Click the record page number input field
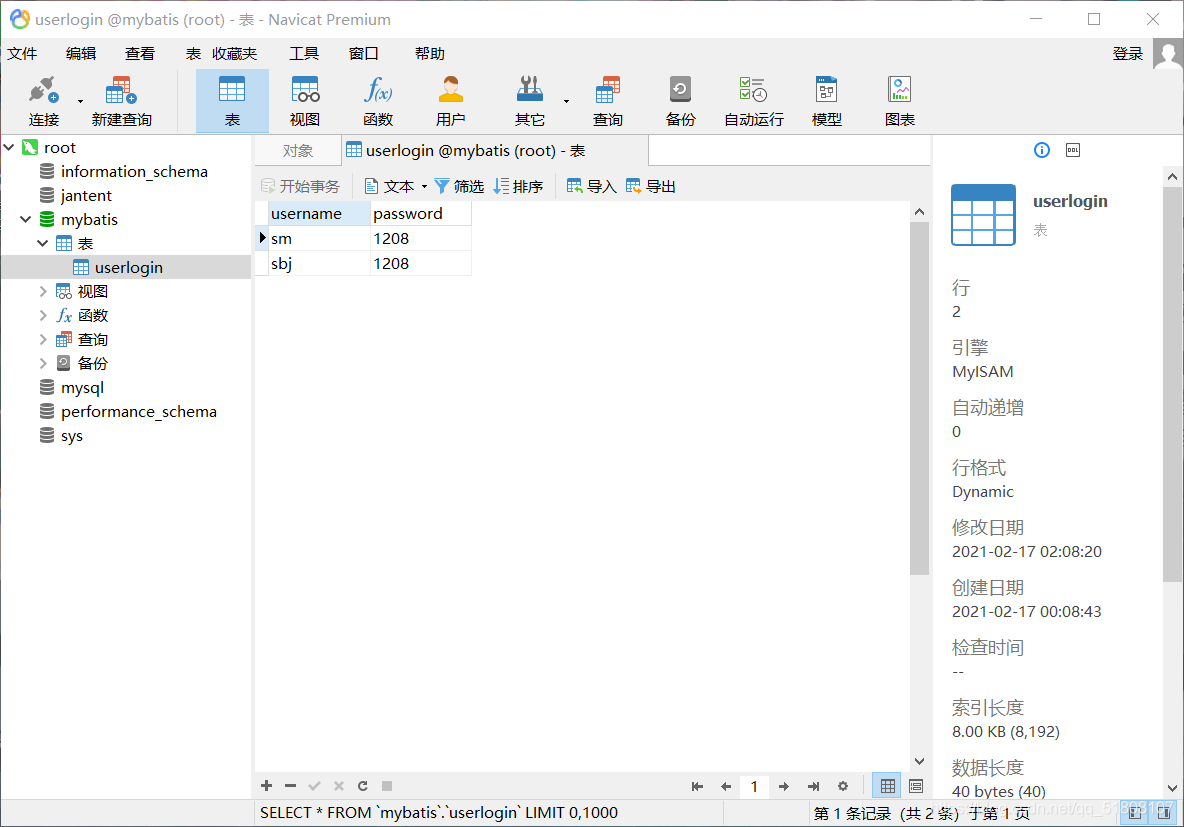The width and height of the screenshot is (1184, 827). pos(754,786)
